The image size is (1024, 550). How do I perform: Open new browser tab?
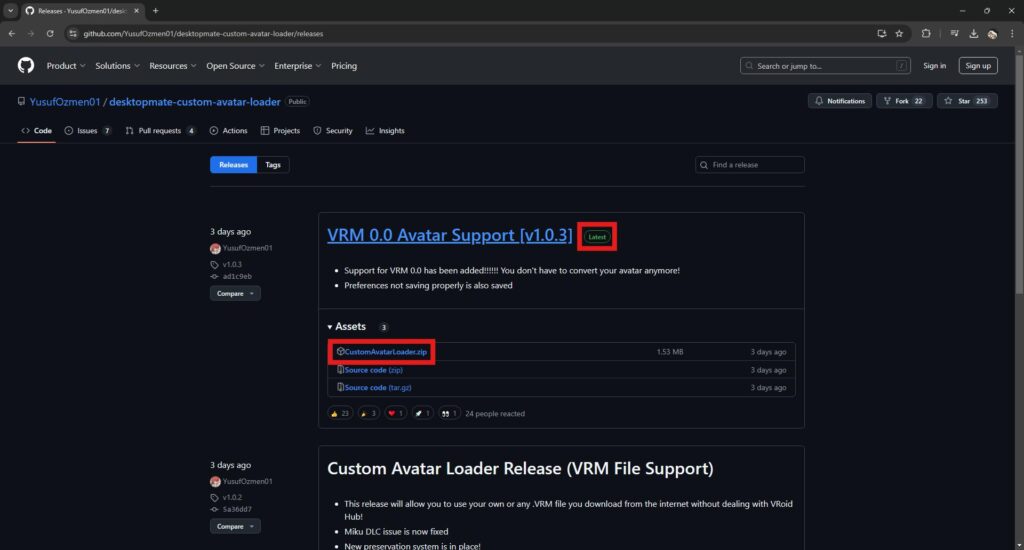click(155, 10)
